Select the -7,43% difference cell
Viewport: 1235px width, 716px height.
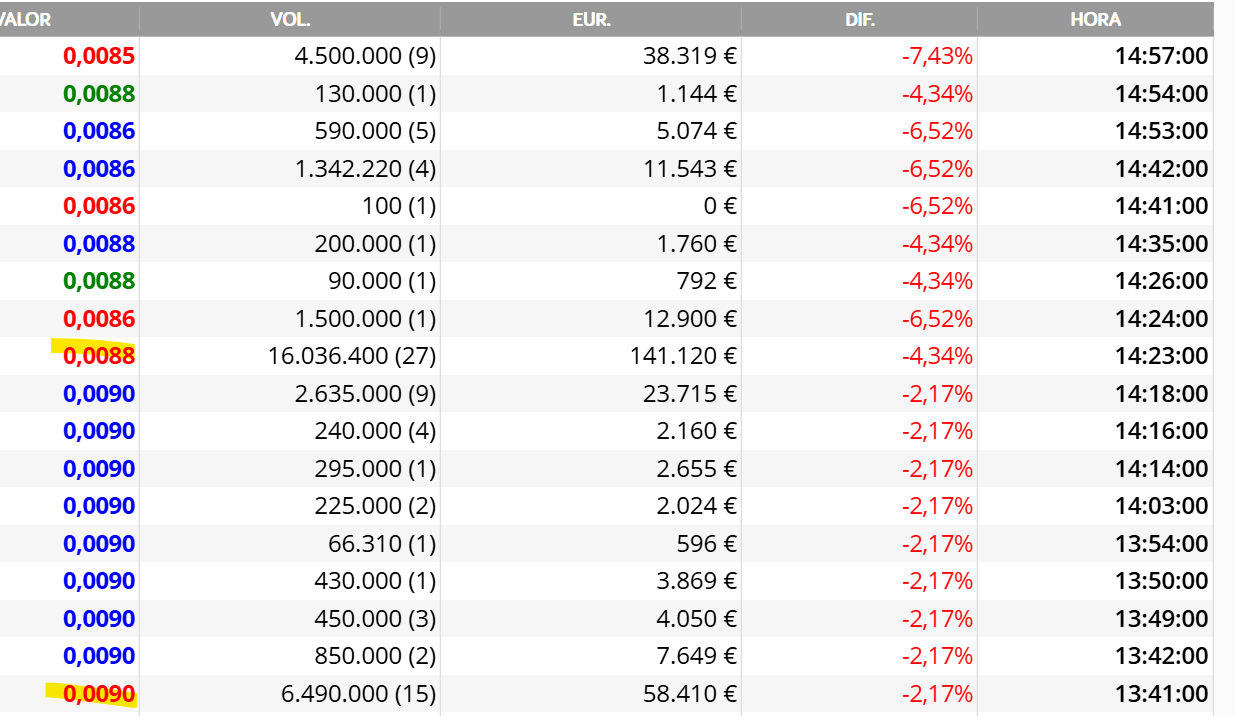click(937, 56)
